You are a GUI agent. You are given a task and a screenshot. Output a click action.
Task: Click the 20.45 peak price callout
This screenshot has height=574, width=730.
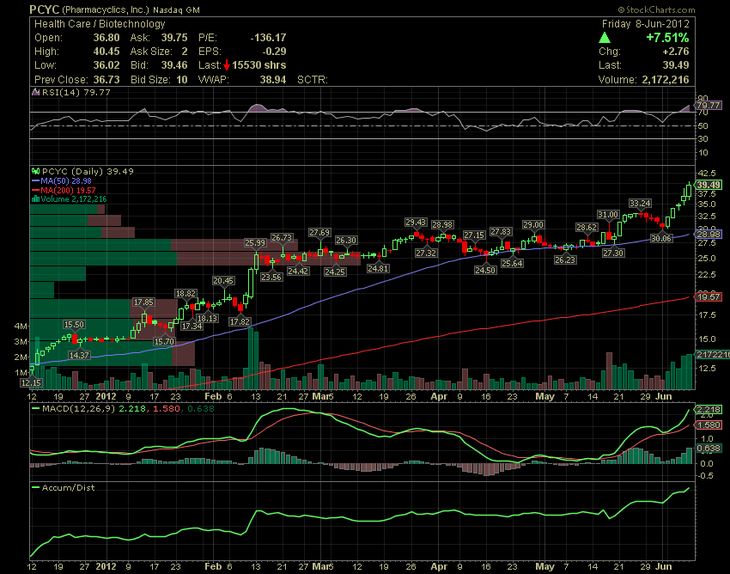click(x=223, y=281)
